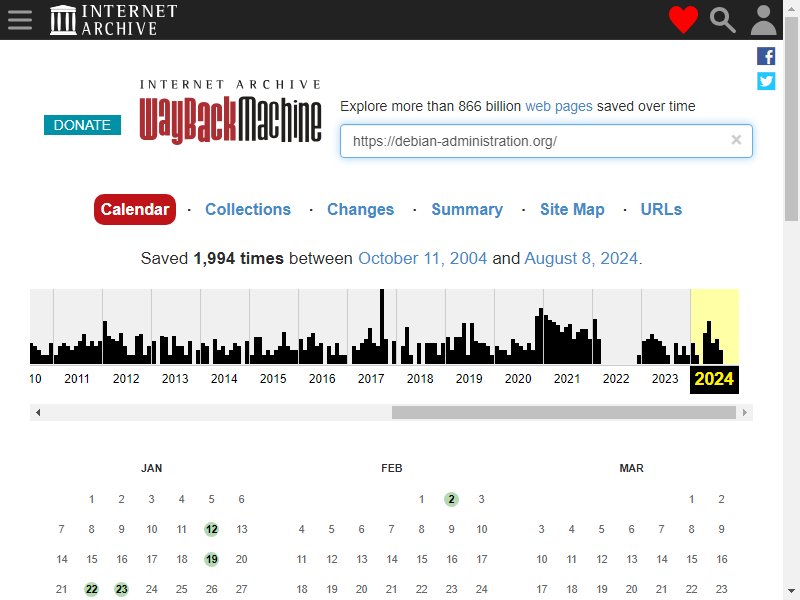Open the search magnifier icon
800x600 pixels.
coord(722,20)
